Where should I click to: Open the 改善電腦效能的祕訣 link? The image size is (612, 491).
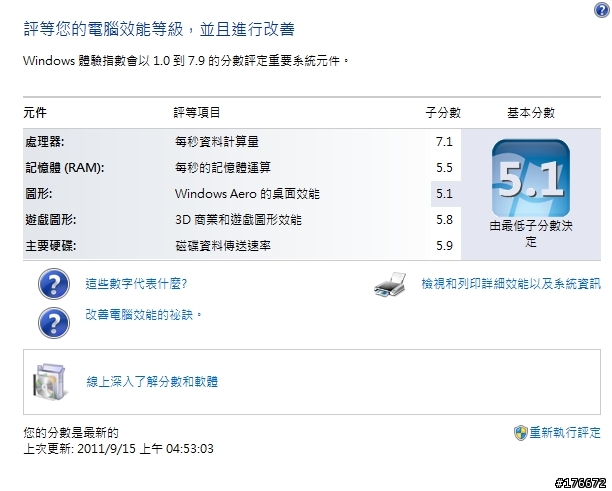(x=144, y=314)
